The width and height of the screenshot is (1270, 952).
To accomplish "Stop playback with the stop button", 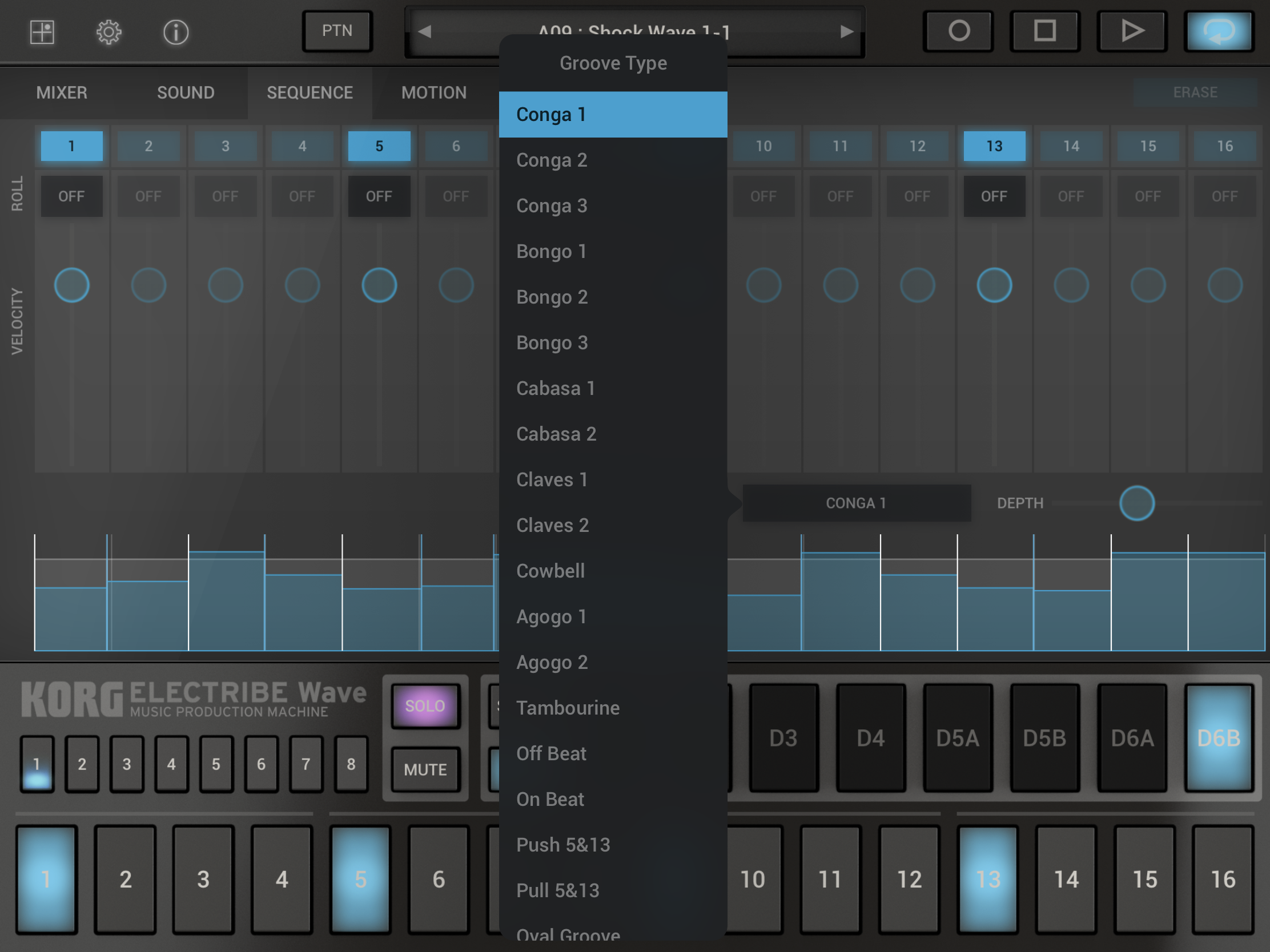I will point(1045,31).
